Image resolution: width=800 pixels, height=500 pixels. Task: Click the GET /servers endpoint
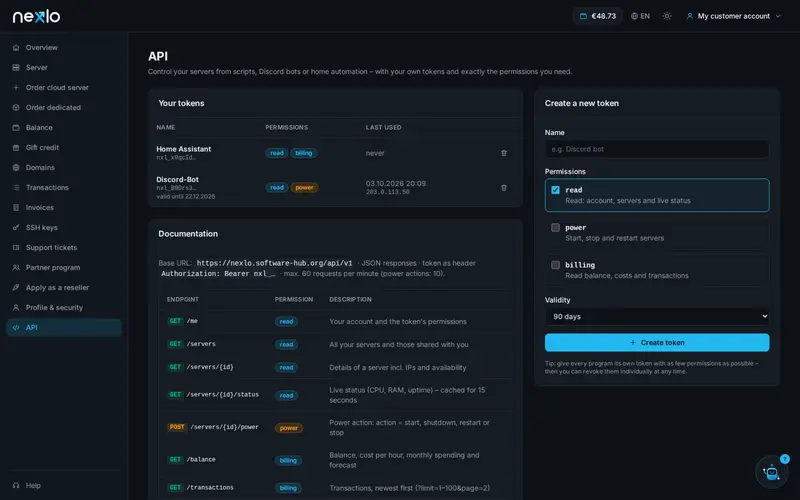pos(192,344)
